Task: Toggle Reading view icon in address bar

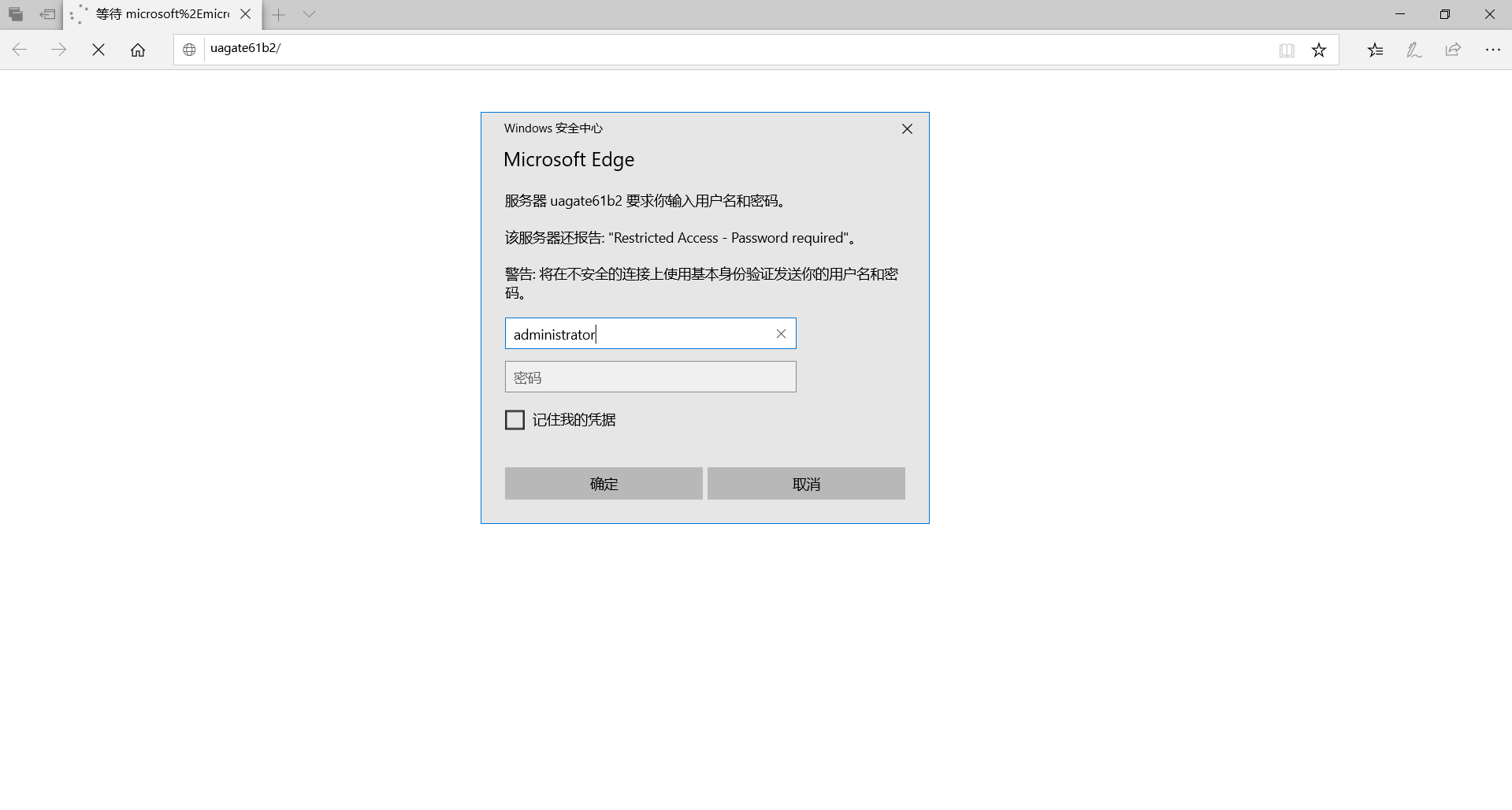Action: click(x=1287, y=50)
